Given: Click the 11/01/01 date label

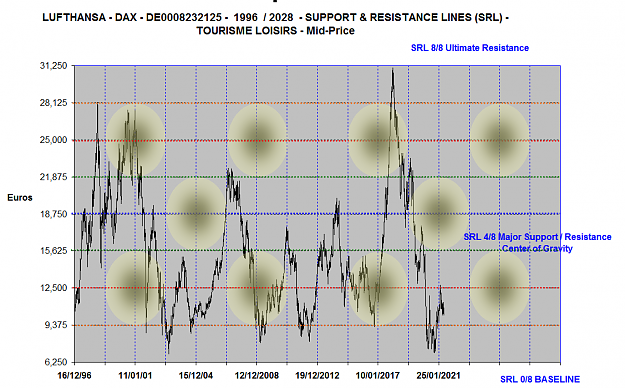Looking at the screenshot, I should pyautogui.click(x=135, y=376).
